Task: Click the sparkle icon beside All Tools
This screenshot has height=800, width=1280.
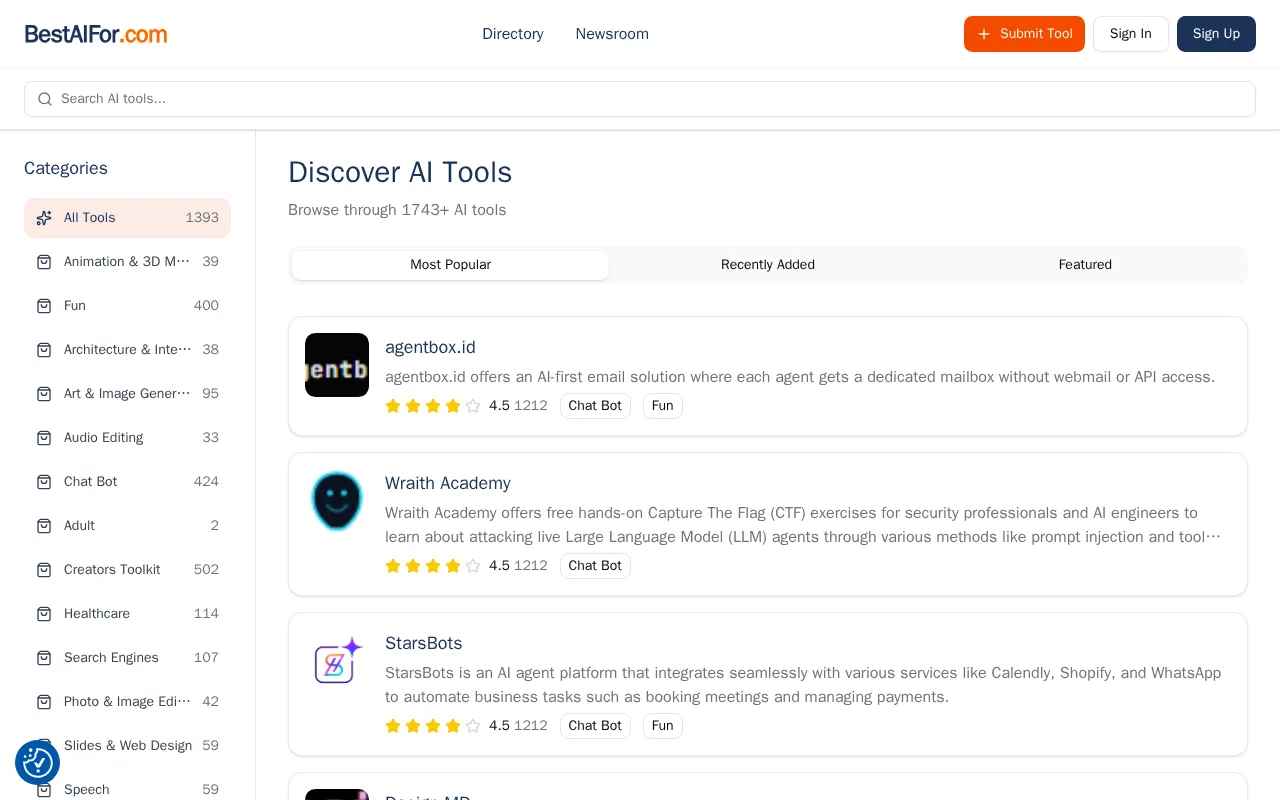Action: tap(44, 218)
